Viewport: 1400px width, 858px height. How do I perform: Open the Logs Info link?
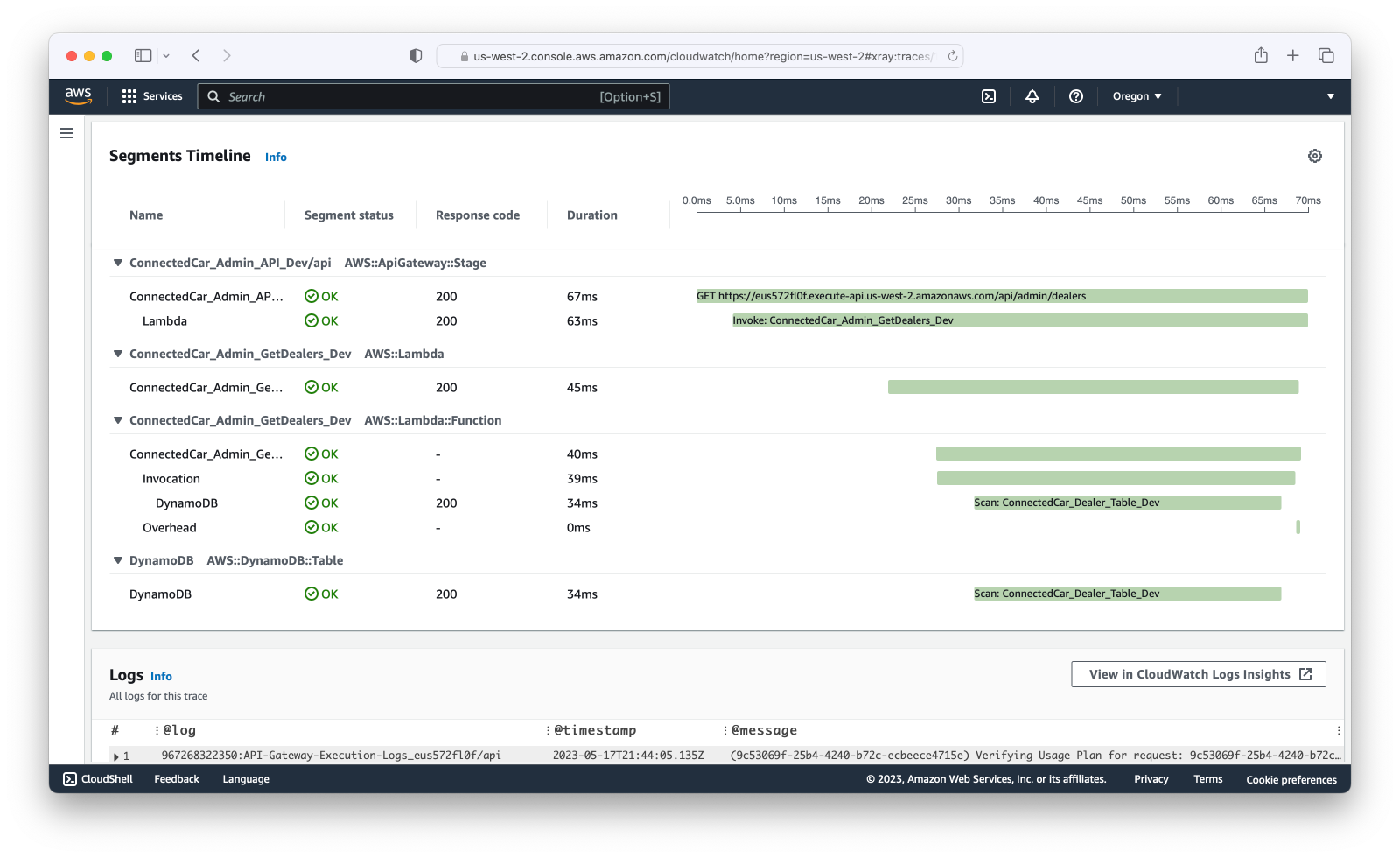tap(161, 677)
